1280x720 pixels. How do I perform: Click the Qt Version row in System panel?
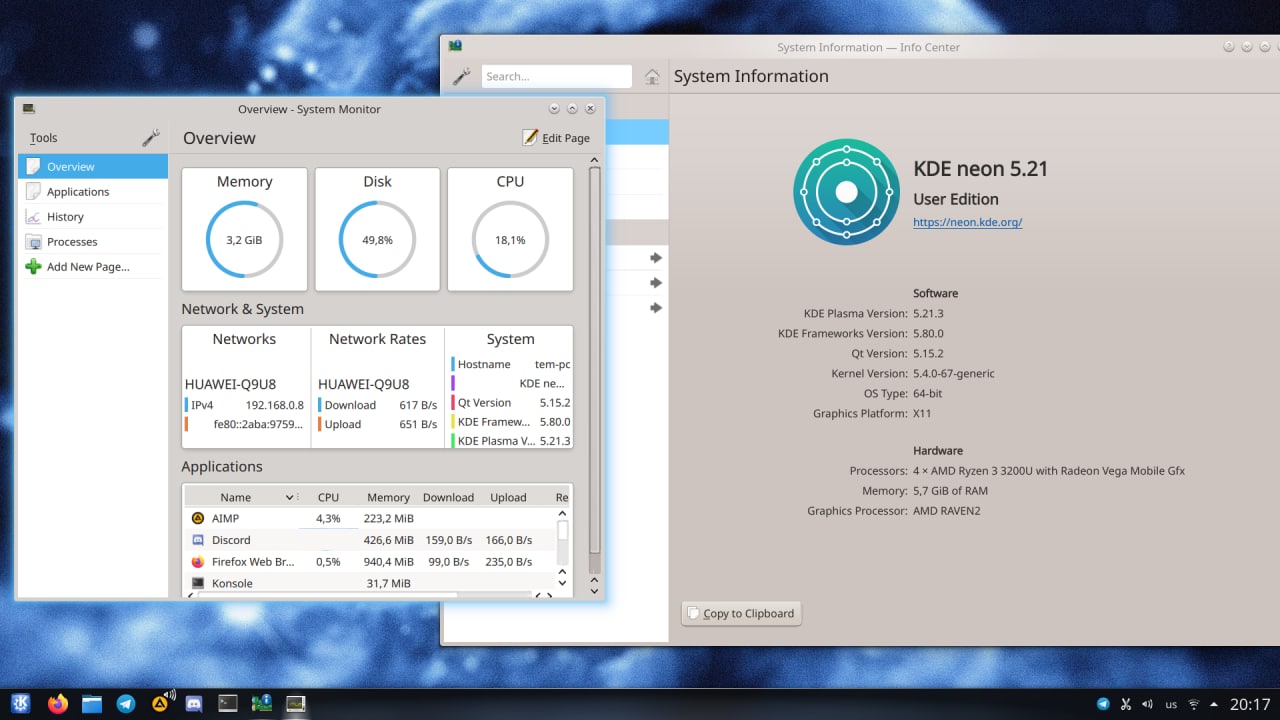pos(511,402)
